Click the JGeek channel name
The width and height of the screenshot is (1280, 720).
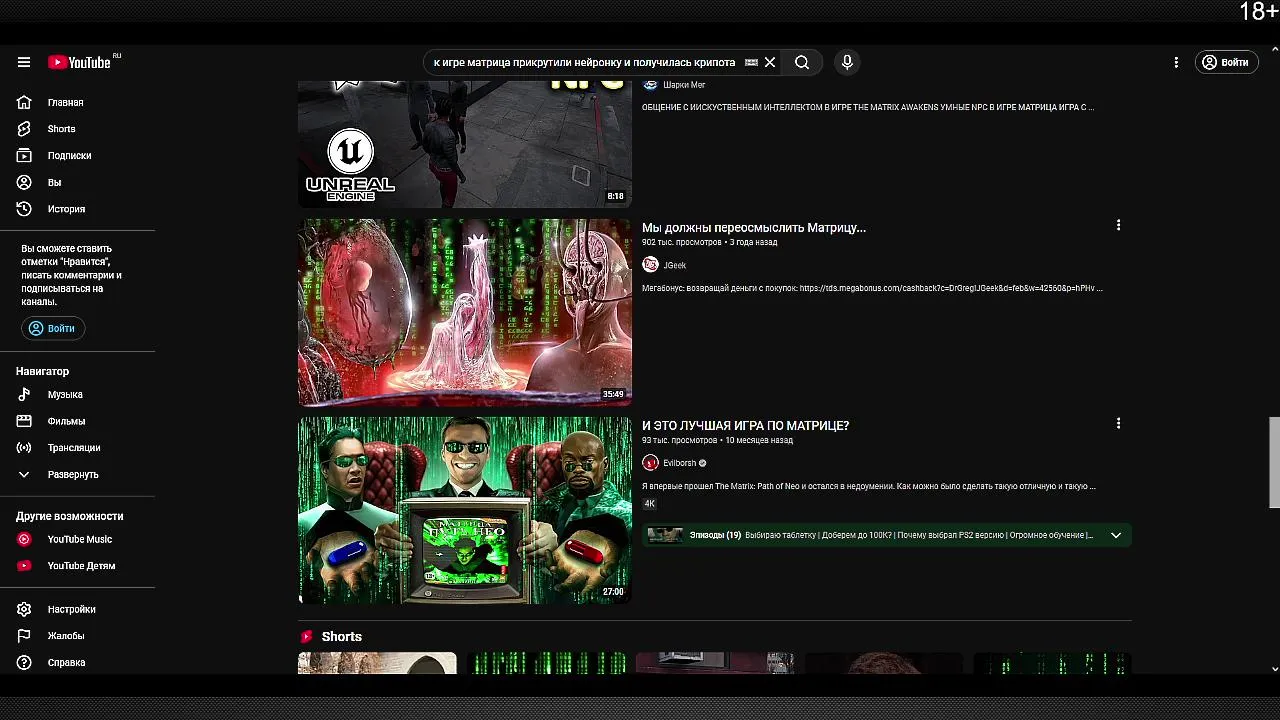coord(675,265)
